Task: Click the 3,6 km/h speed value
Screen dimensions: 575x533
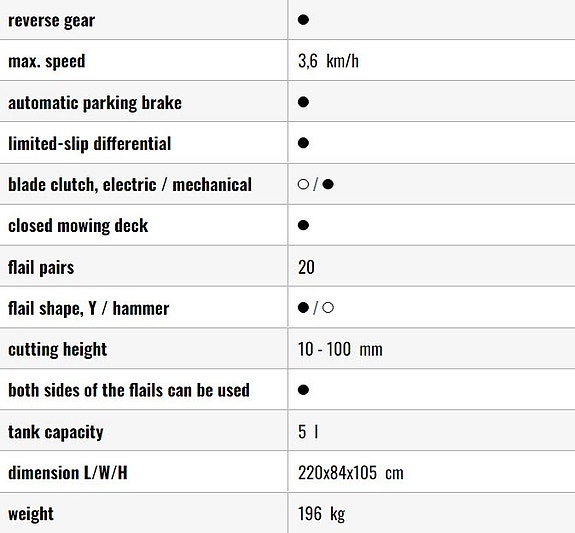Action: (x=328, y=61)
